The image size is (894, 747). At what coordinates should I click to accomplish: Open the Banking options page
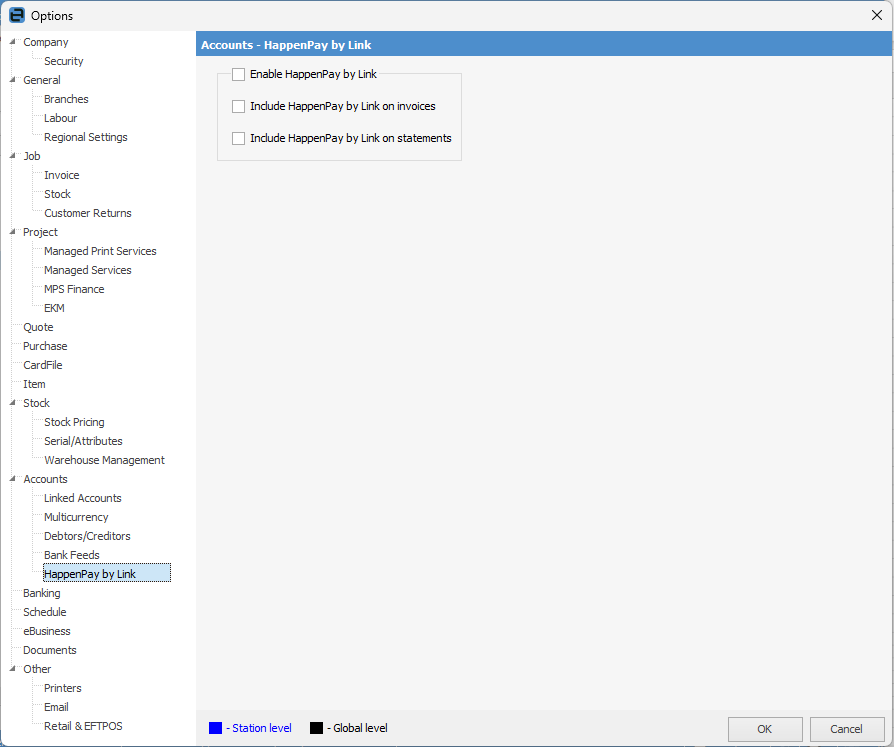42,593
